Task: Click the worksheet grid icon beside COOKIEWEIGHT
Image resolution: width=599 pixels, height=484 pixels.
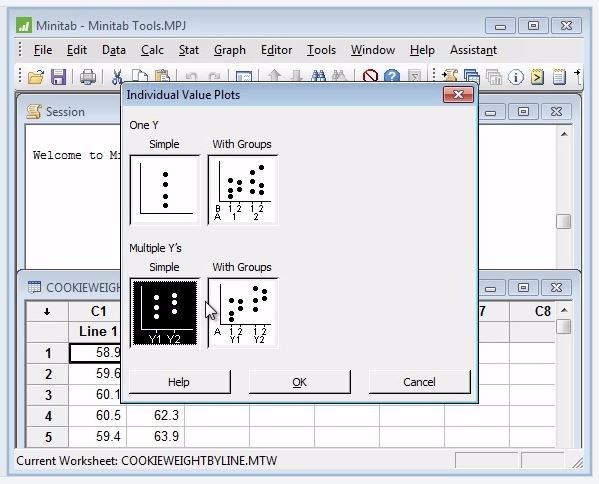Action: [34, 287]
